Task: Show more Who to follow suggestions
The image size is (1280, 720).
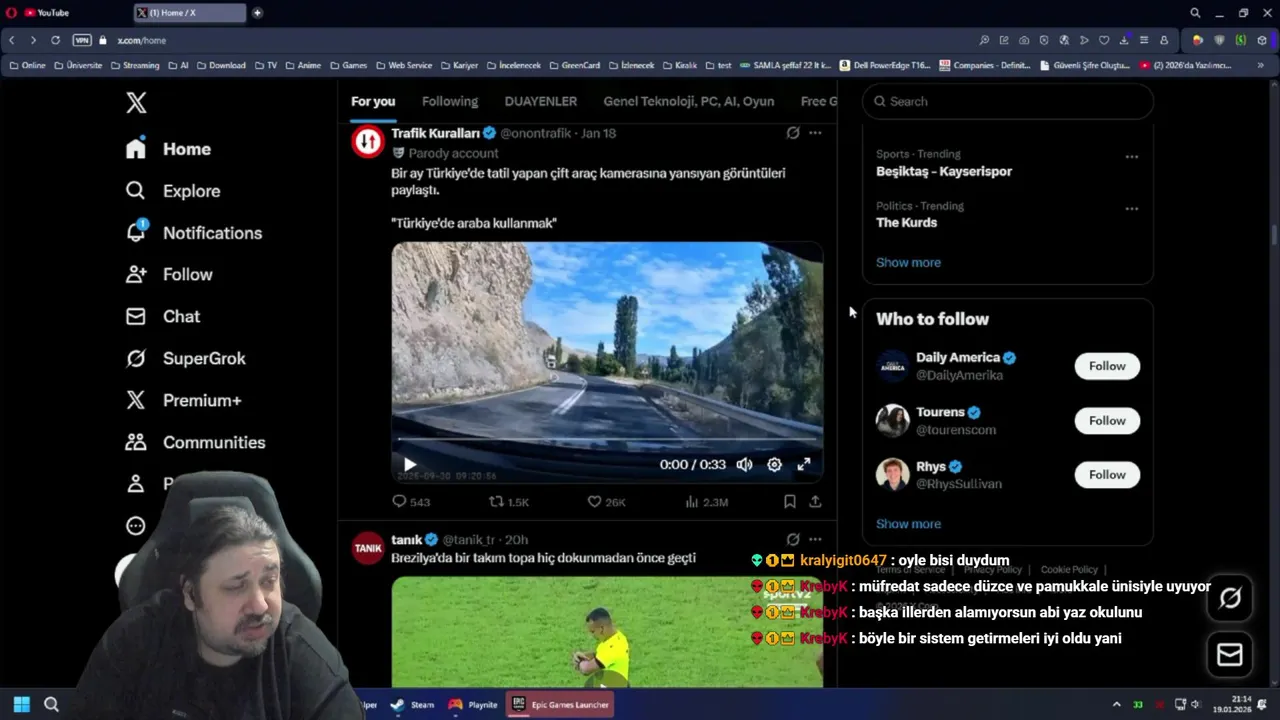Action: coord(908,523)
